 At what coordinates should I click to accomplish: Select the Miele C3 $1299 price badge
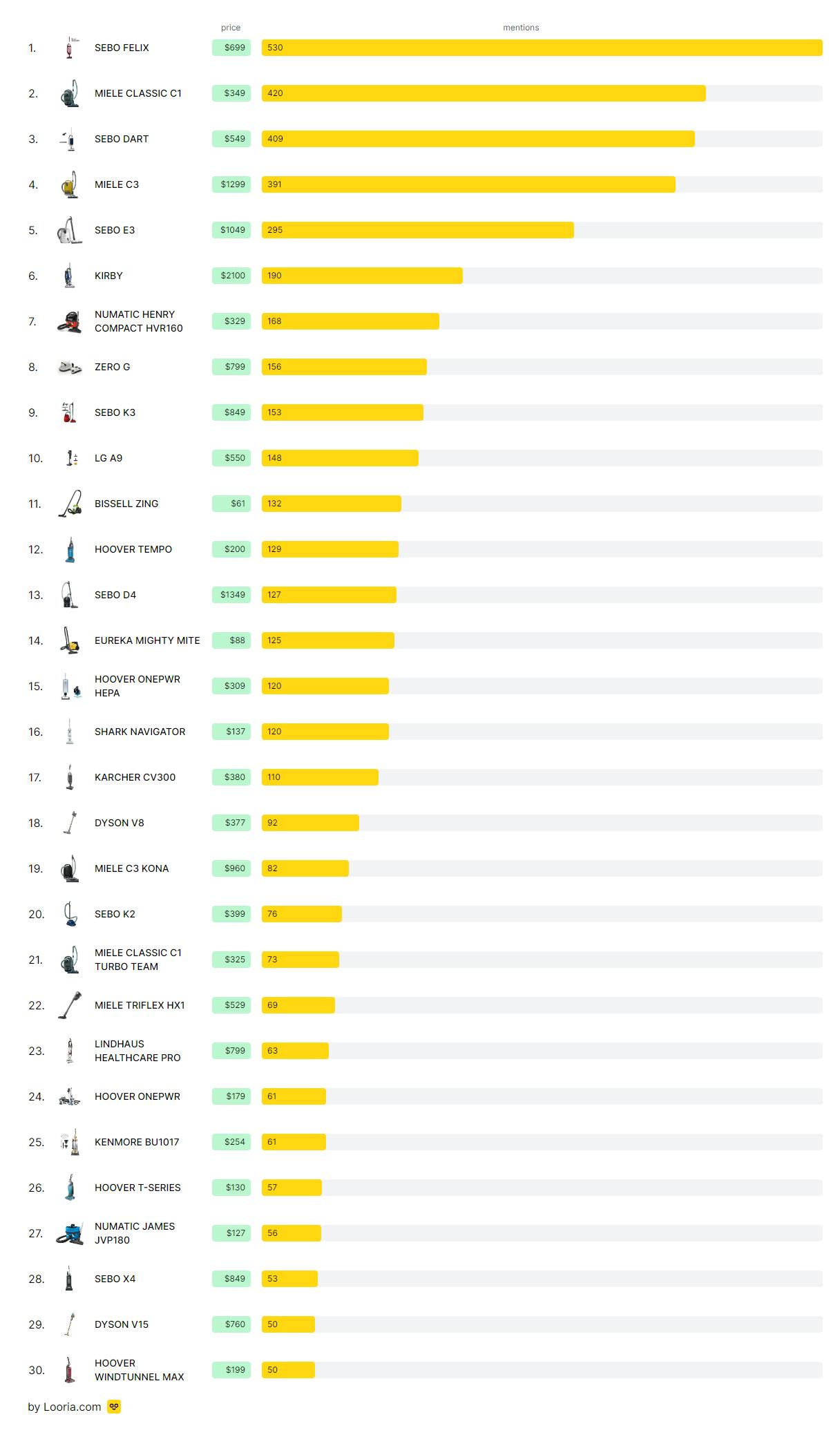[x=232, y=184]
